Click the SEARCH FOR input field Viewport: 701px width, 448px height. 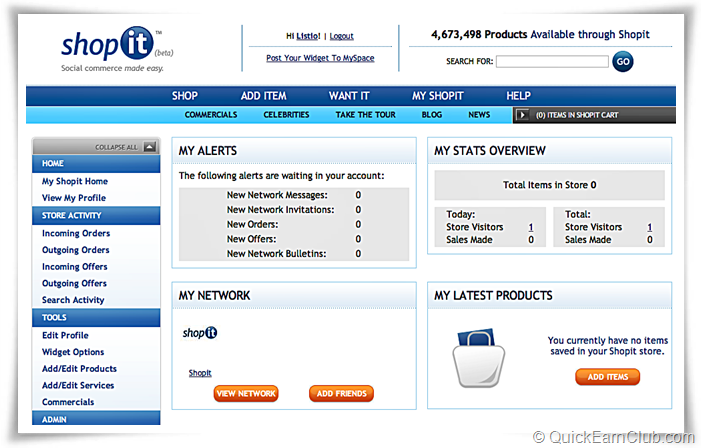pyautogui.click(x=552, y=61)
